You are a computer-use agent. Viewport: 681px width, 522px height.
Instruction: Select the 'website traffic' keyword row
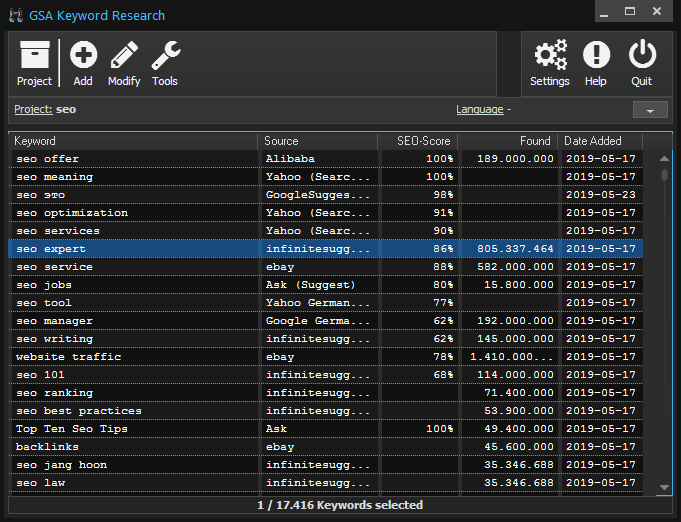pyautogui.click(x=326, y=357)
